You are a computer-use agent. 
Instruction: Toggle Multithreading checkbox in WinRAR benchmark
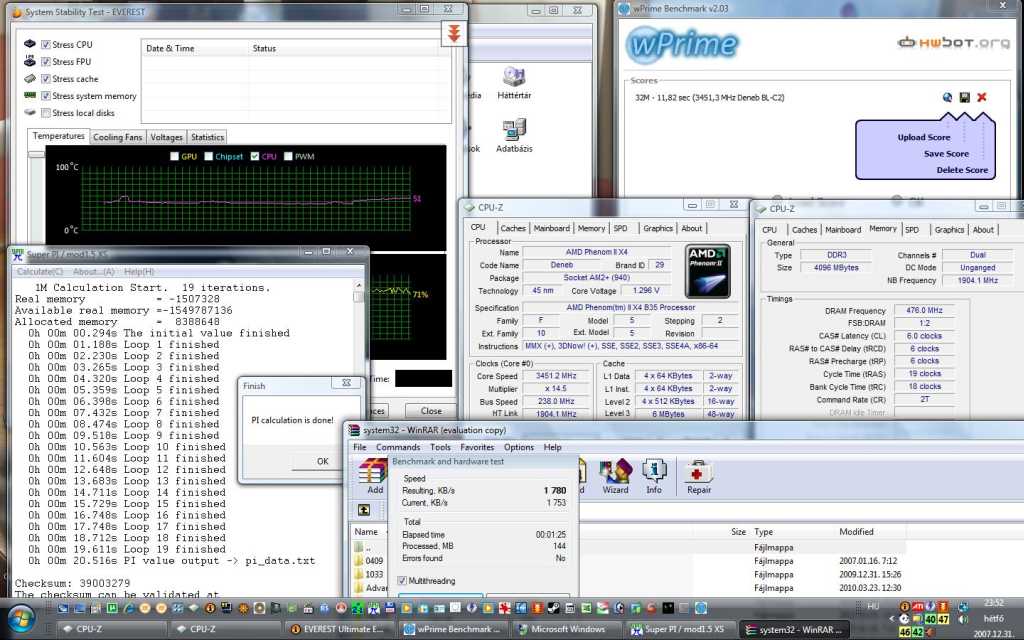402,581
